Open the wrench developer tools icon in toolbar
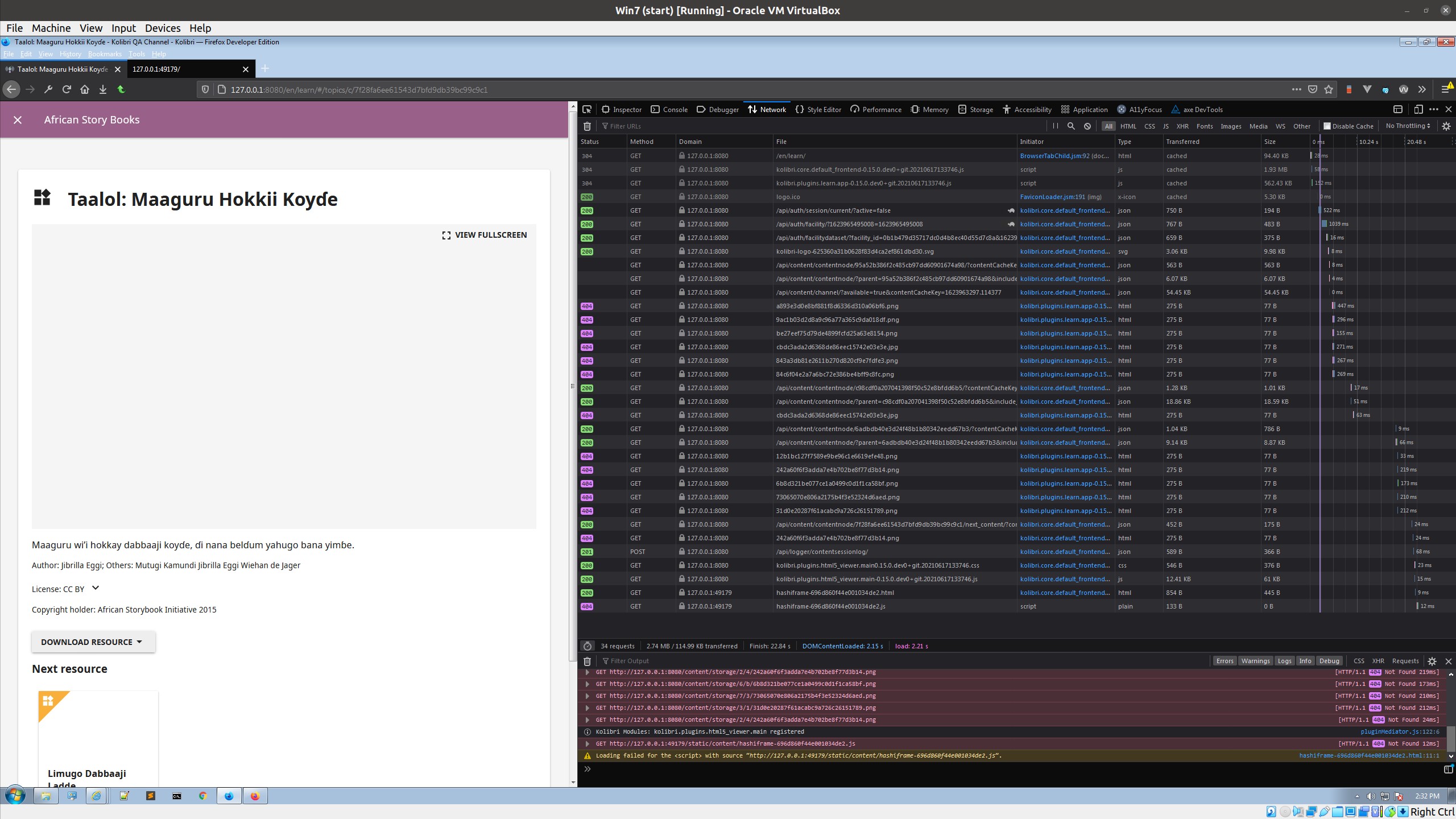Viewport: 1456px width, 819px height. click(48, 89)
